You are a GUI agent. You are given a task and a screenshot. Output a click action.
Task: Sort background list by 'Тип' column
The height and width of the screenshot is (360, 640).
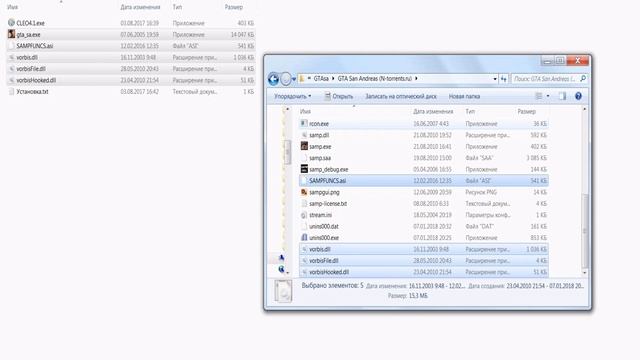(177, 7)
